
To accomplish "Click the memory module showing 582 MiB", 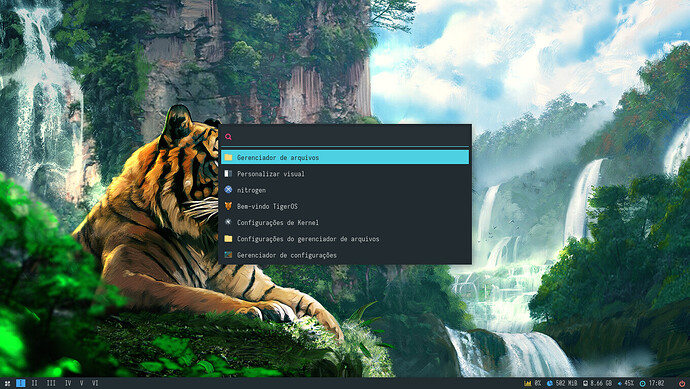I will (x=562, y=383).
